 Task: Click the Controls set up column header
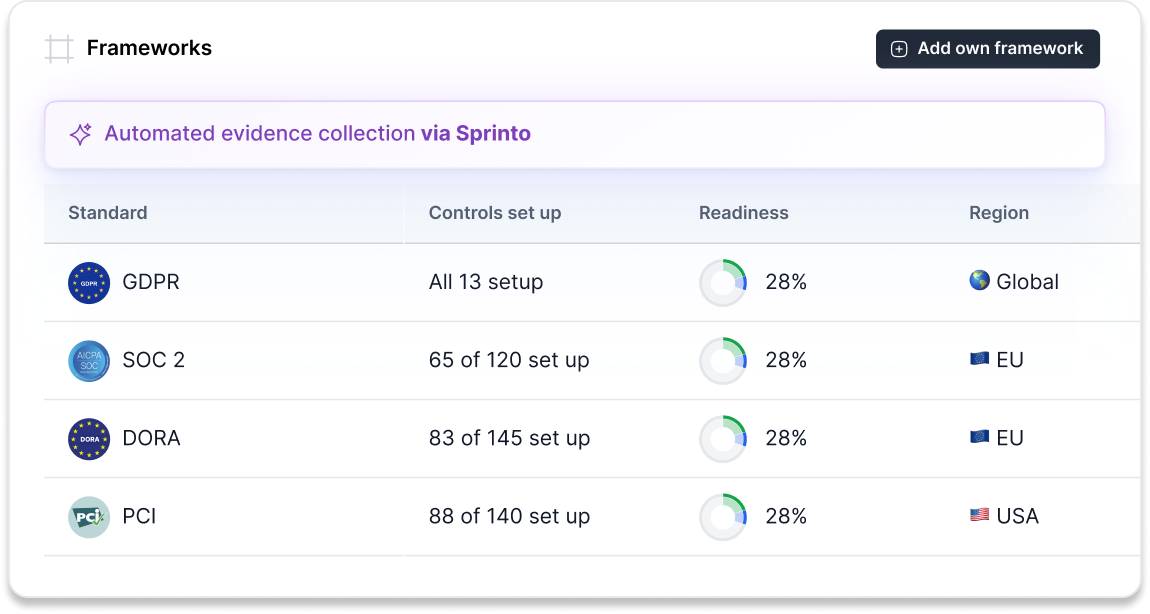click(x=495, y=213)
